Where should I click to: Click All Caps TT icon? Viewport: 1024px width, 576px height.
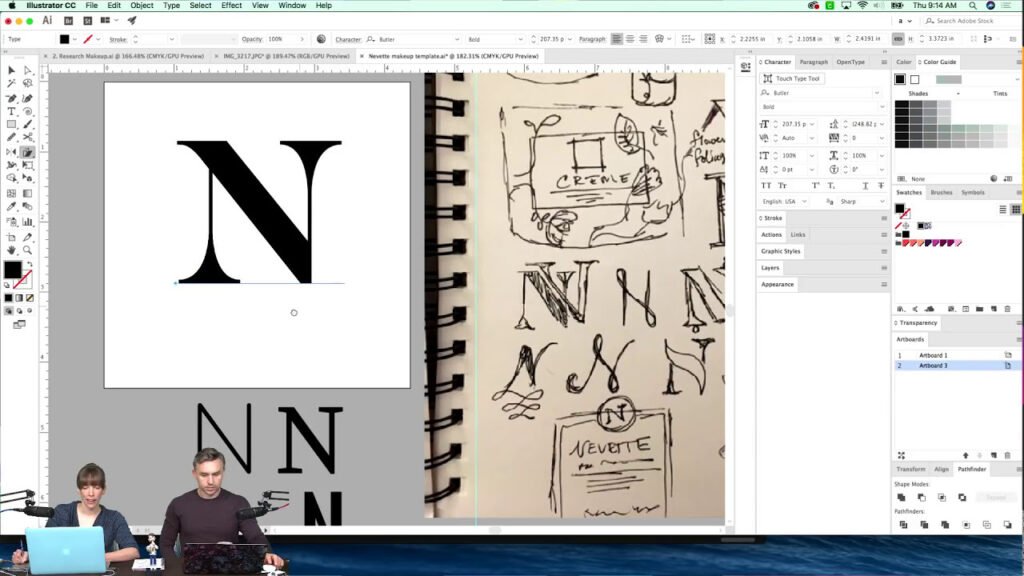pos(765,185)
